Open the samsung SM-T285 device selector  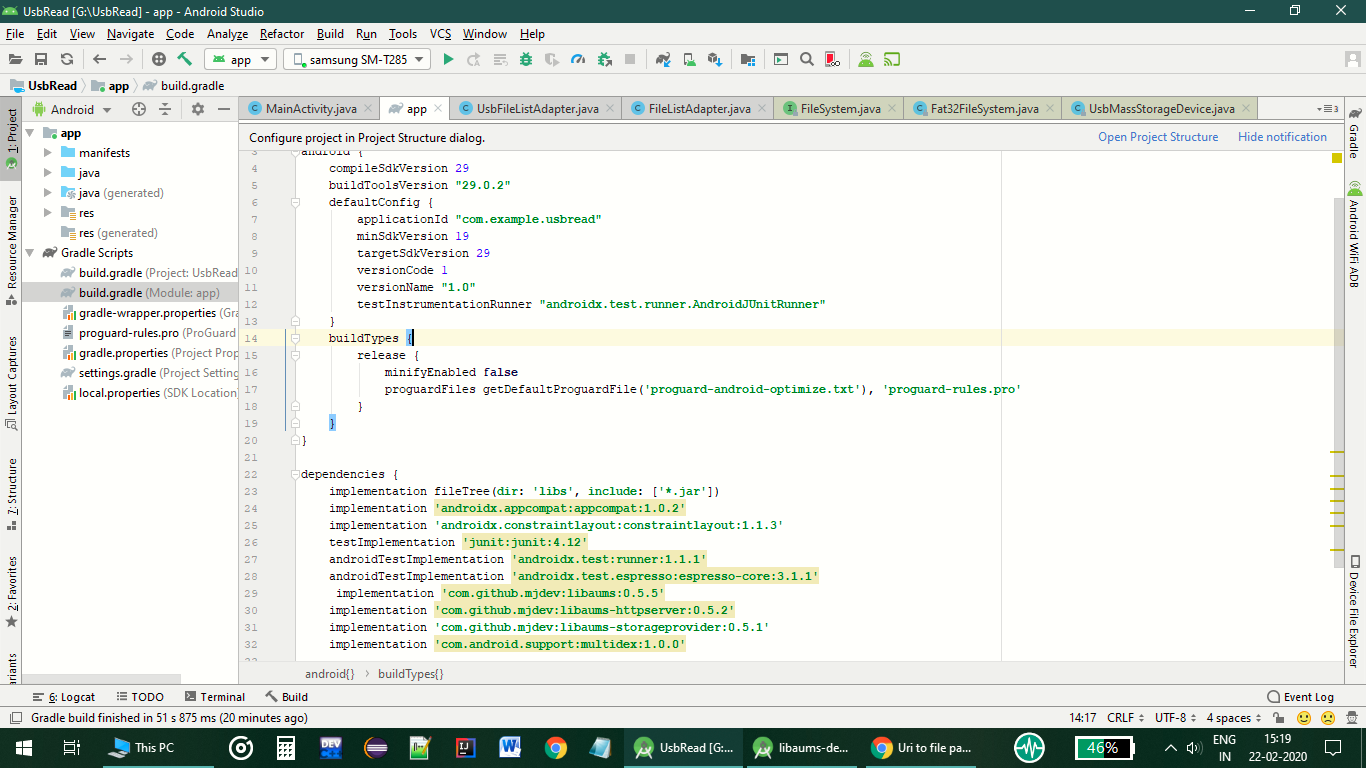[356, 59]
